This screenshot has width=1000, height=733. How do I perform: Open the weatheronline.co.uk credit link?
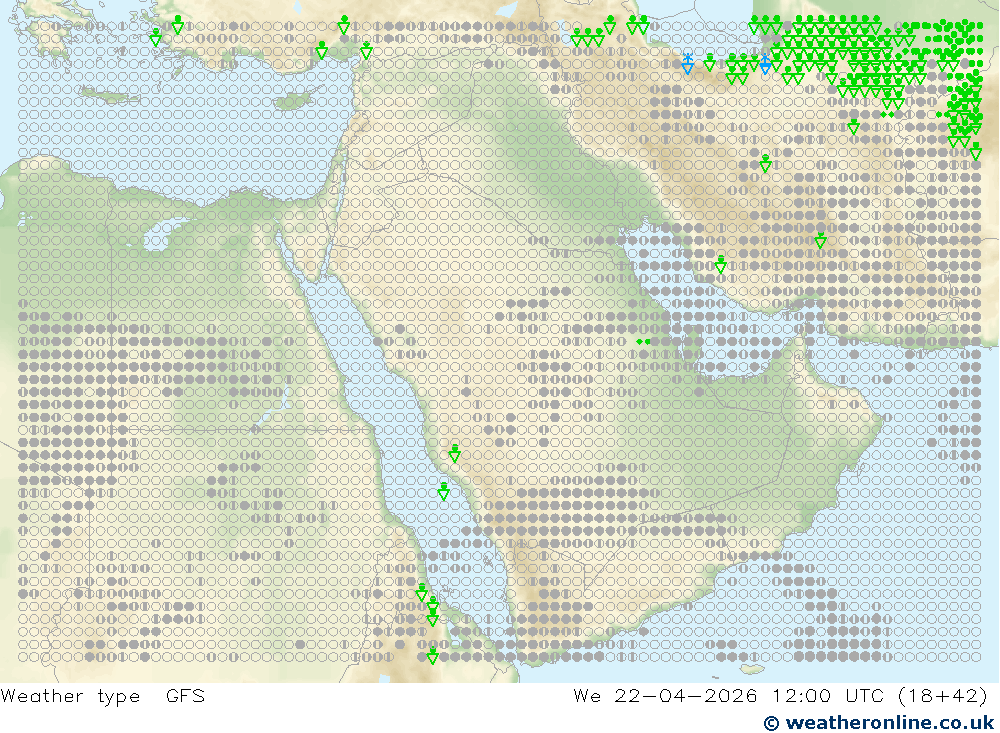pos(879,723)
